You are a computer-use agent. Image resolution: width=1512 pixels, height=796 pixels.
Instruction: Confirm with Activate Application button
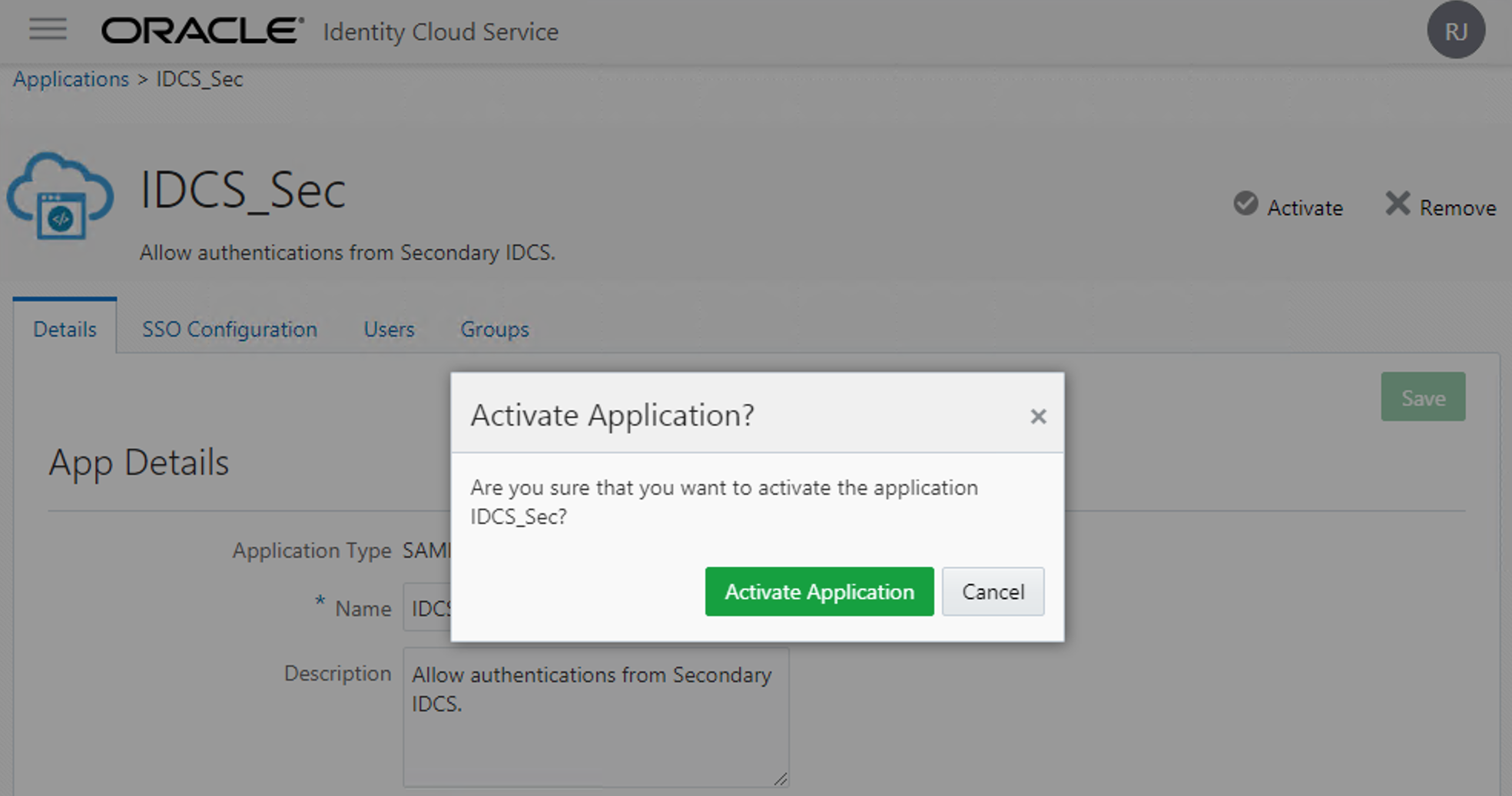tap(819, 592)
